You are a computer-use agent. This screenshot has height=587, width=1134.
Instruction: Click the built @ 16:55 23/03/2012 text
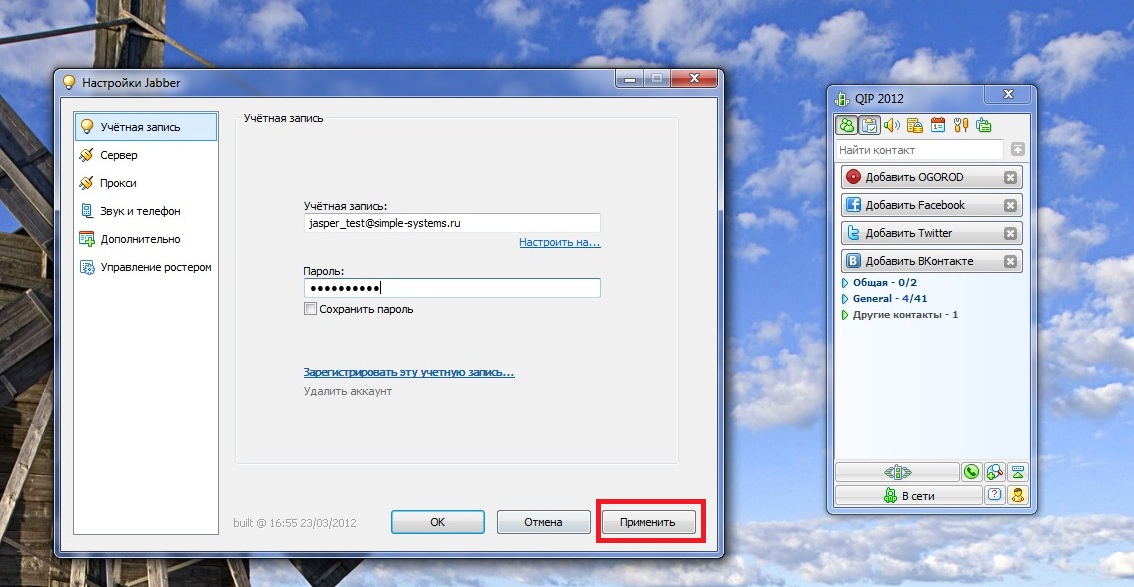coord(294,523)
